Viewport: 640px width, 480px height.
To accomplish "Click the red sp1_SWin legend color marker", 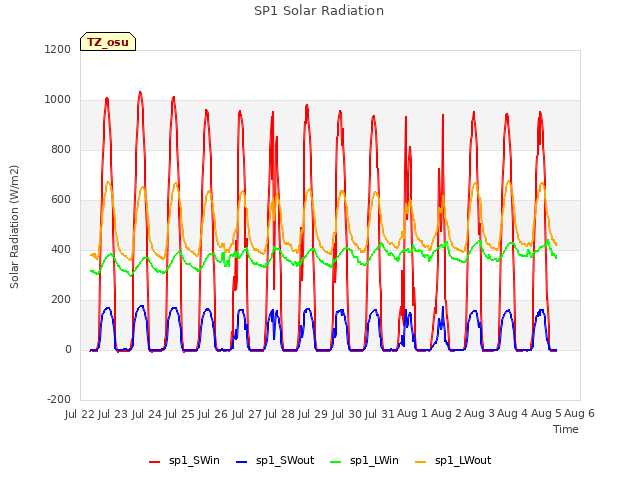I will tap(155, 462).
